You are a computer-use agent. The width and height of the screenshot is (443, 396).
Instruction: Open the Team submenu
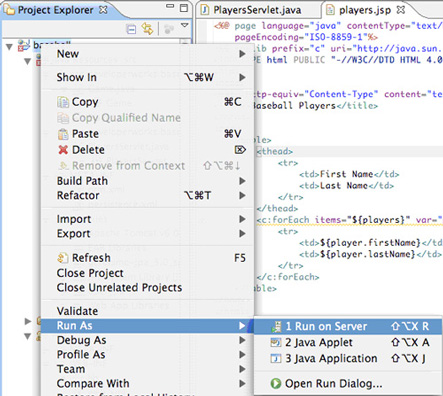(147, 369)
